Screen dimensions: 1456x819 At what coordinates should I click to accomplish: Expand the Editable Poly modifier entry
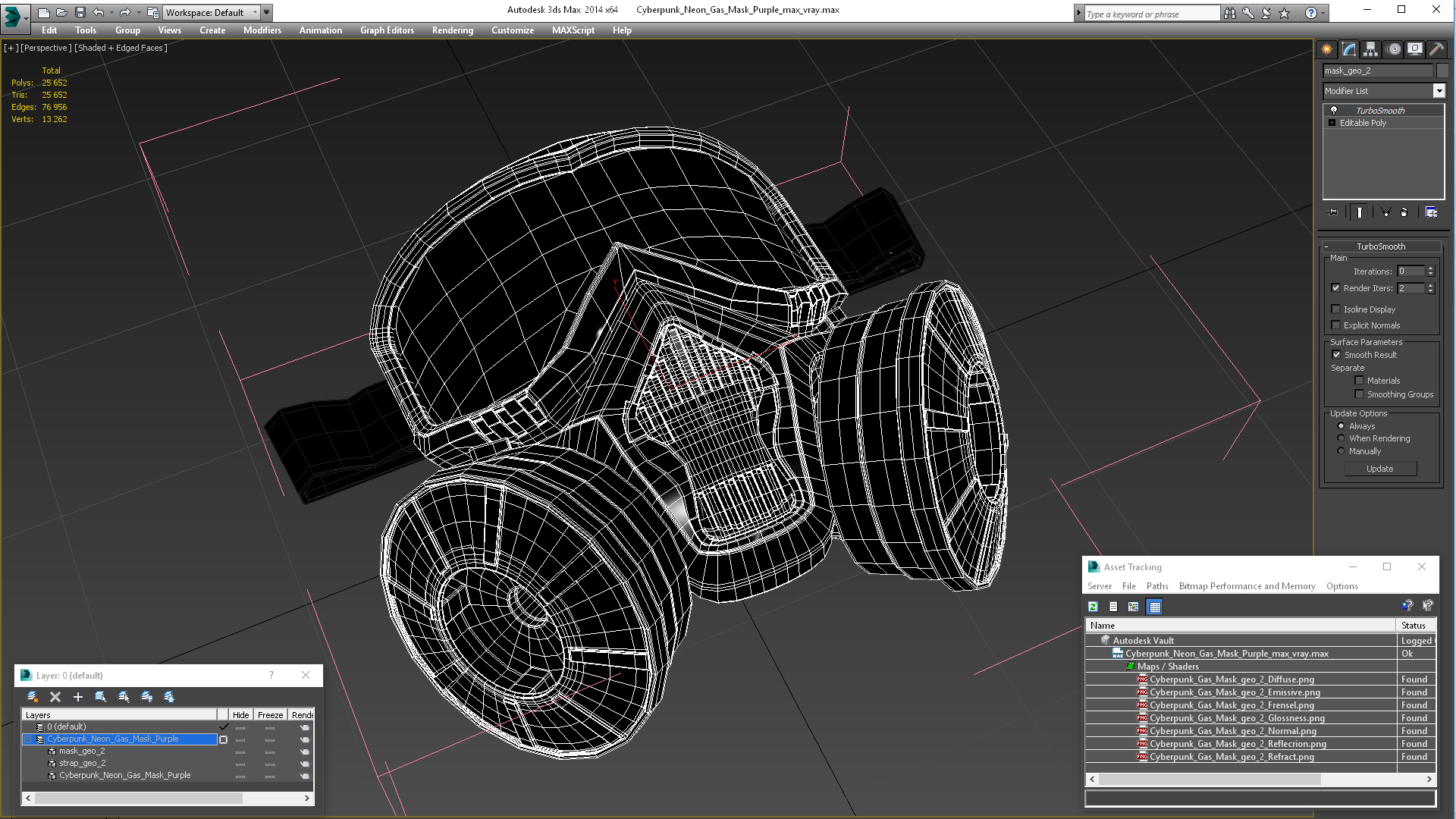pos(1332,123)
